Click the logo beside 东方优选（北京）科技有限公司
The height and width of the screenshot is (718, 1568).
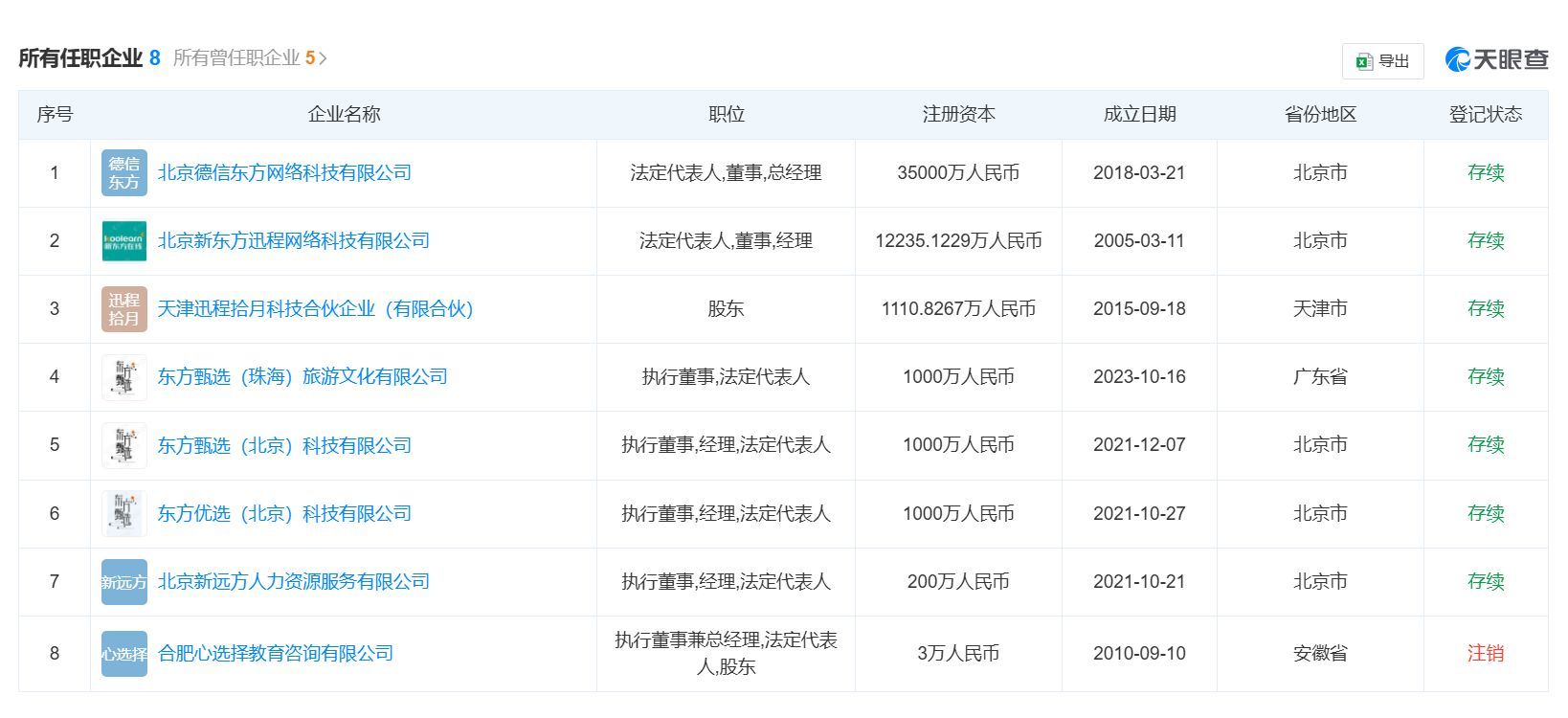[123, 514]
